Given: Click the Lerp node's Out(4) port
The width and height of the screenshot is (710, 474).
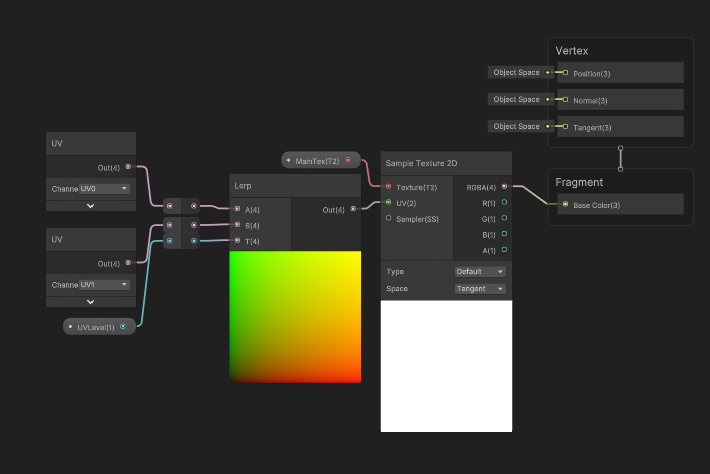Looking at the screenshot, I should pyautogui.click(x=352, y=209).
